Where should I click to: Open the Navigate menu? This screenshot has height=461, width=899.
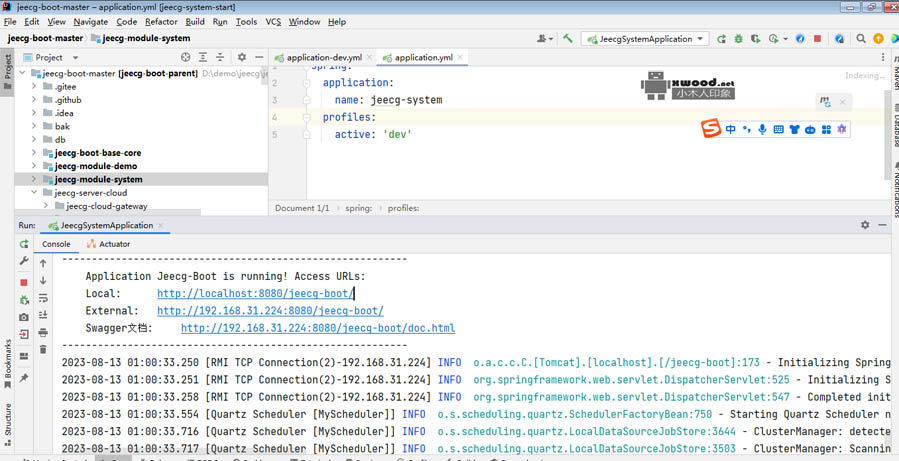pyautogui.click(x=91, y=22)
